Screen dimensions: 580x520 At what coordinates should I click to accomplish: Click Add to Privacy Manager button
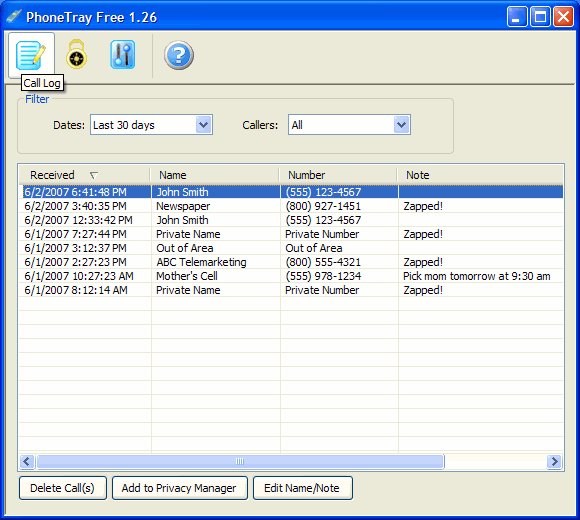pos(180,488)
